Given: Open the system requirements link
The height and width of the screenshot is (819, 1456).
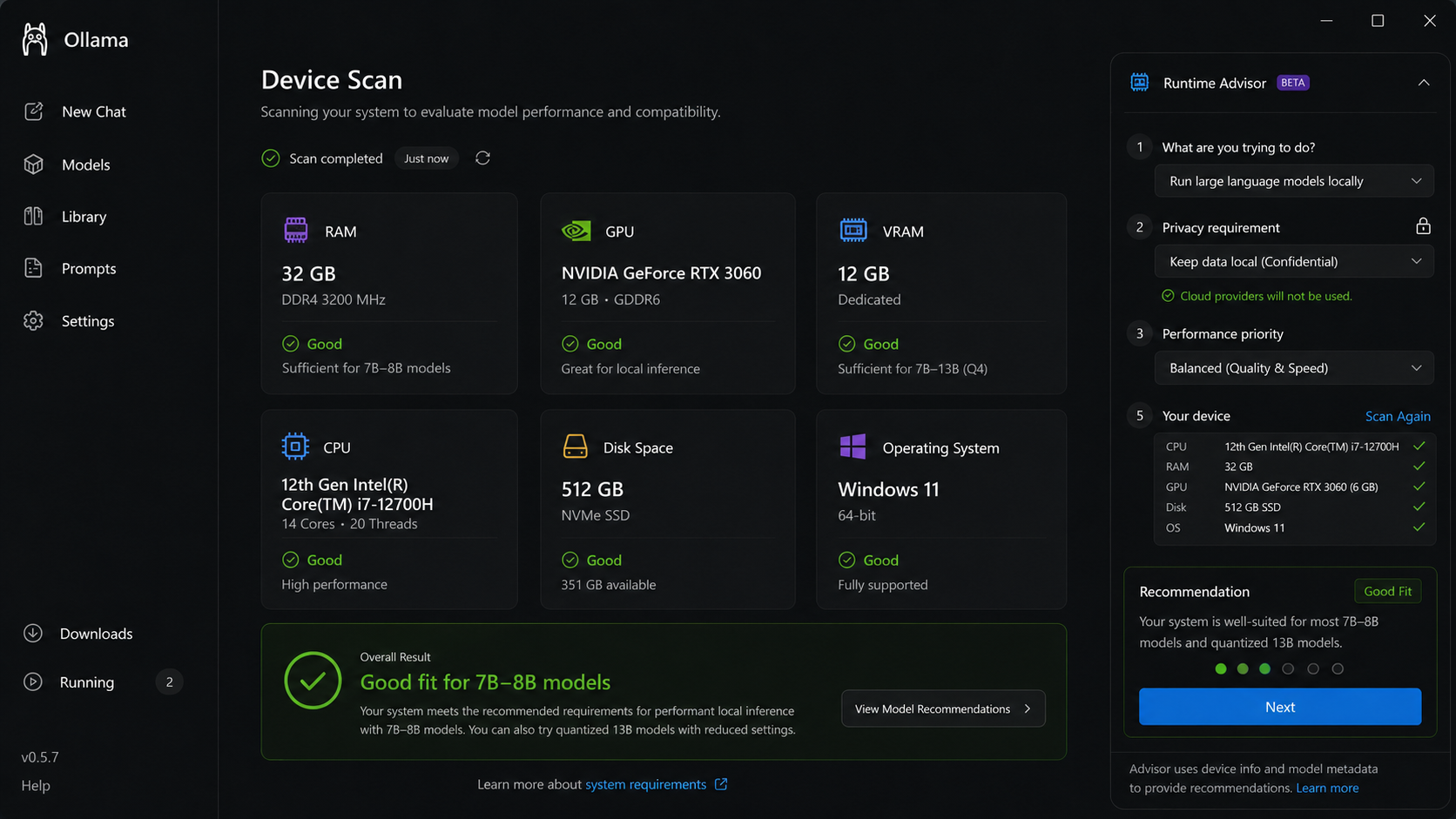Looking at the screenshot, I should click(645, 784).
